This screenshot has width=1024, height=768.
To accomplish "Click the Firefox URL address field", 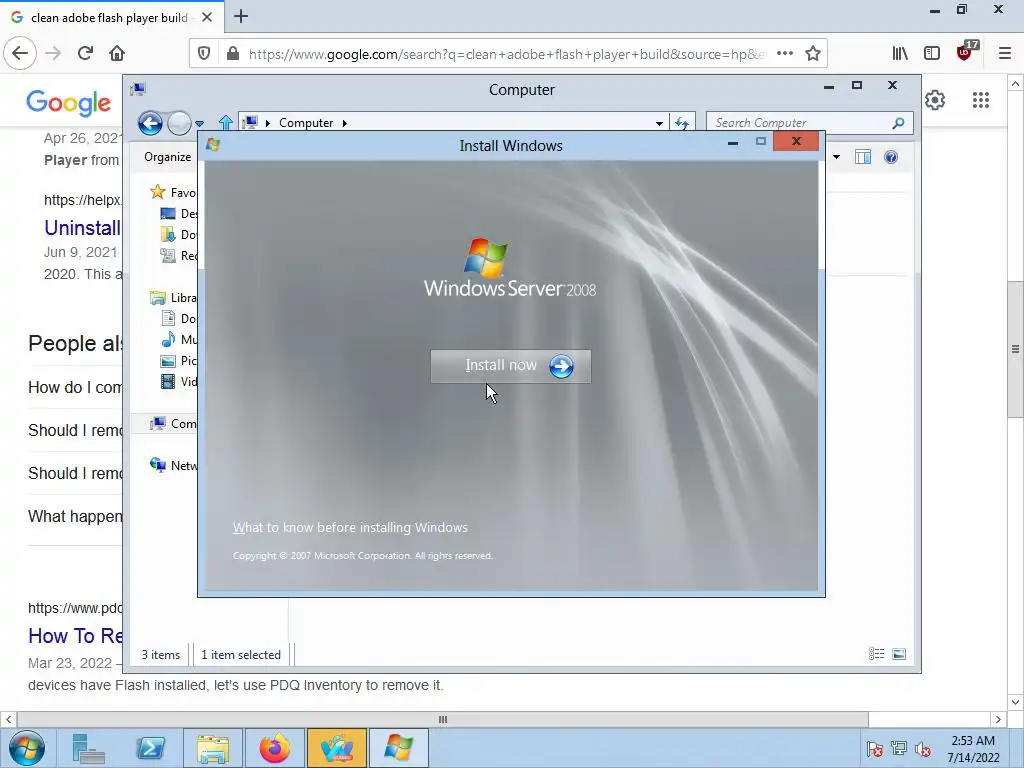I will (x=506, y=54).
